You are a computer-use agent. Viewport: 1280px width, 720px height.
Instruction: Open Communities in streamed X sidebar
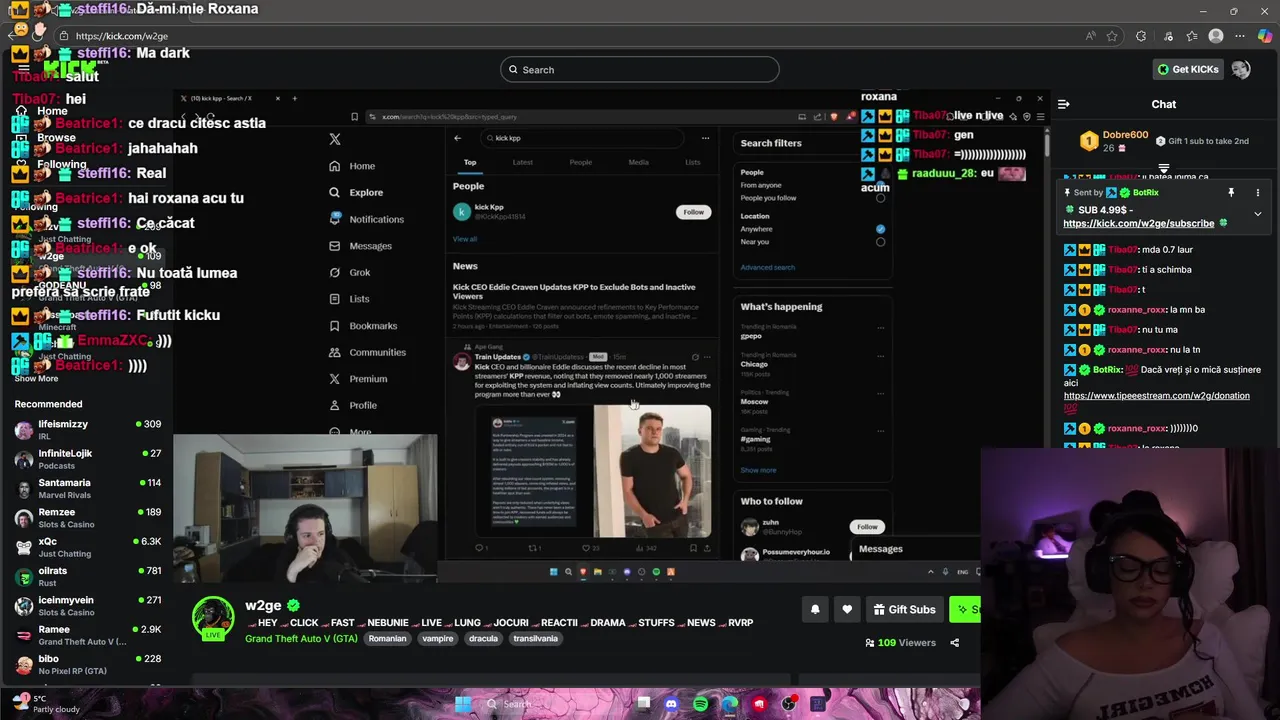(x=367, y=352)
